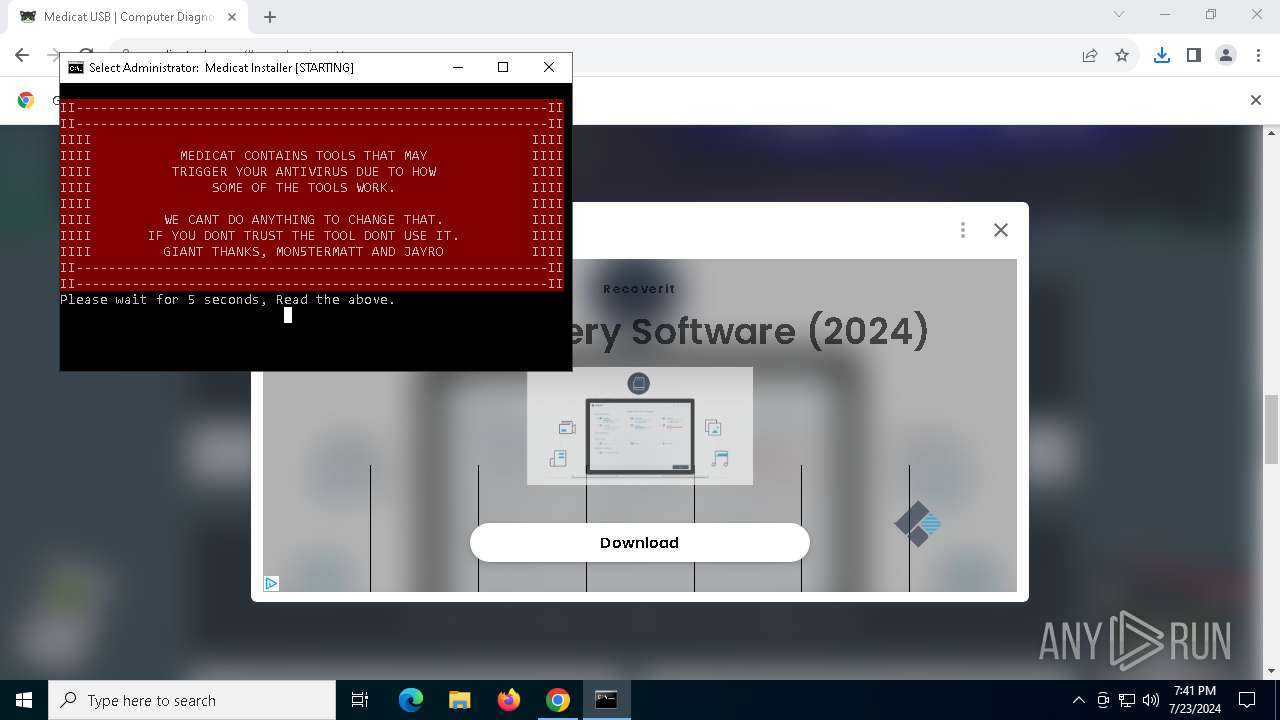The height and width of the screenshot is (720, 1280).
Task: Open the ad popup three-dot options menu
Action: point(962,230)
